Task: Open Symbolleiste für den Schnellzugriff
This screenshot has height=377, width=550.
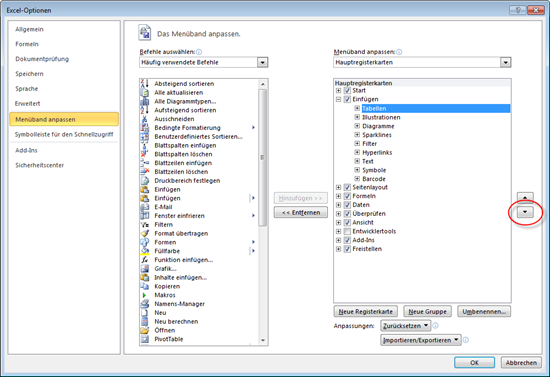Action: pos(64,134)
